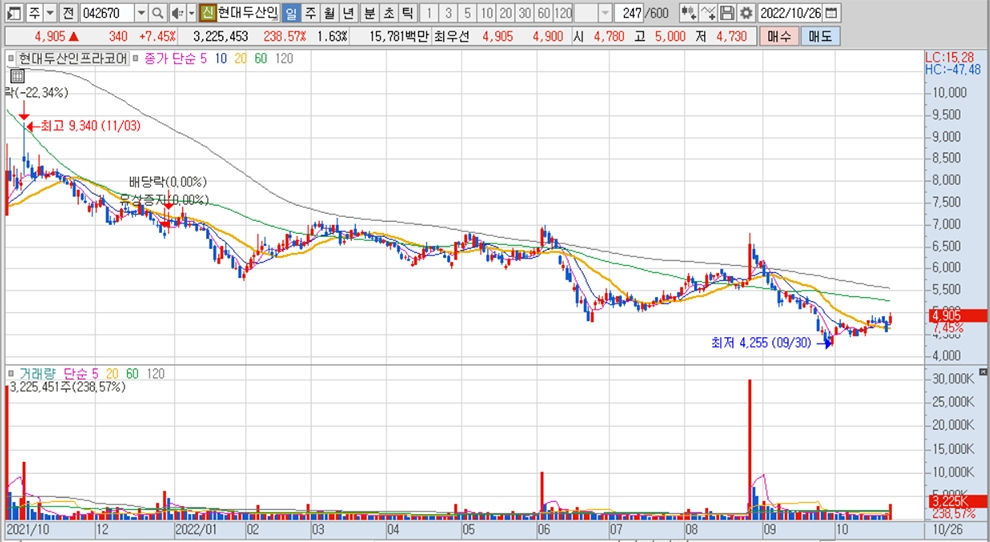Toggle the small square before 현대두산인프라코어
Screen dimensions: 990x542
11,59
